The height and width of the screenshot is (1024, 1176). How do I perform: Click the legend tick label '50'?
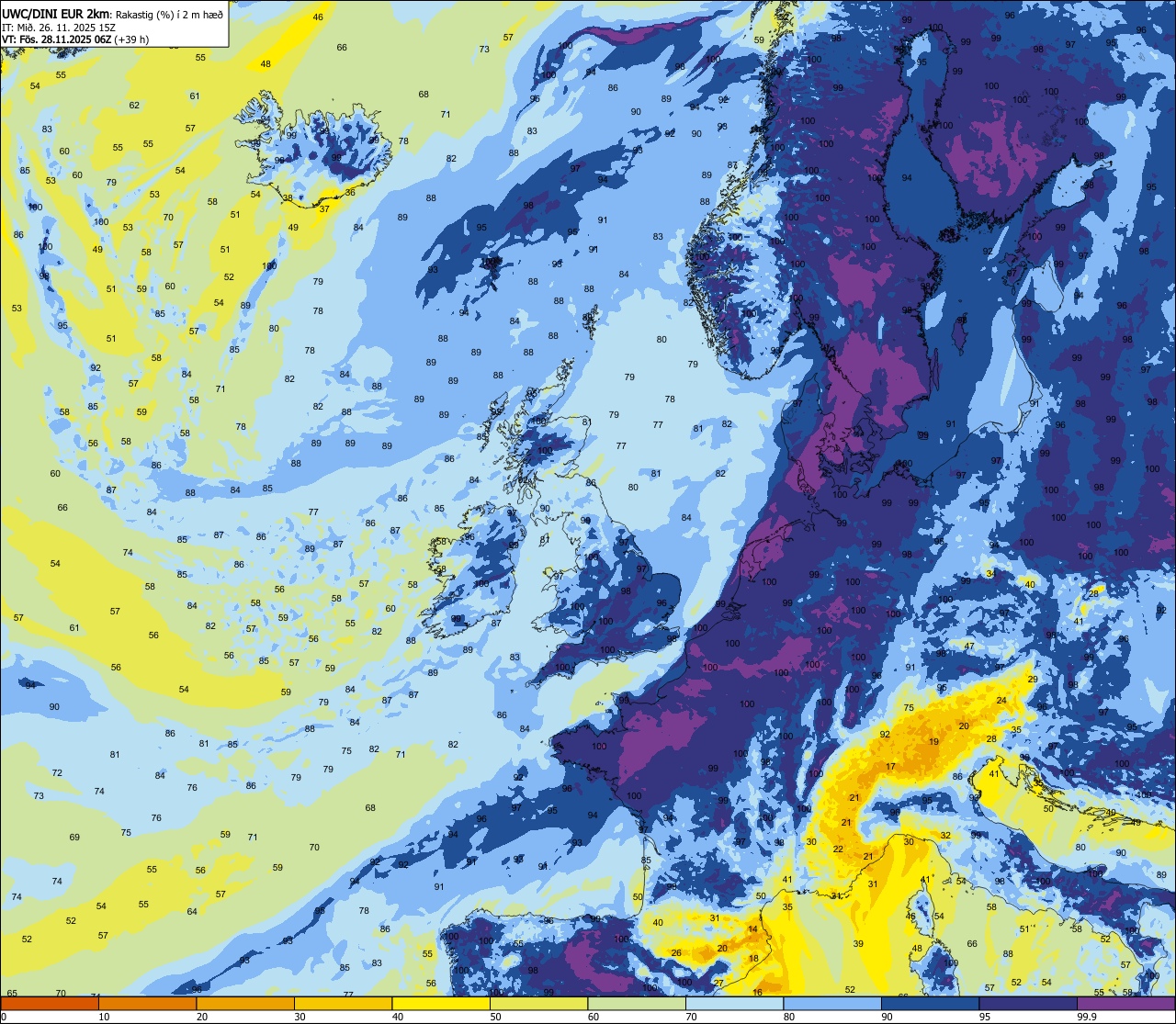[x=495, y=1017]
